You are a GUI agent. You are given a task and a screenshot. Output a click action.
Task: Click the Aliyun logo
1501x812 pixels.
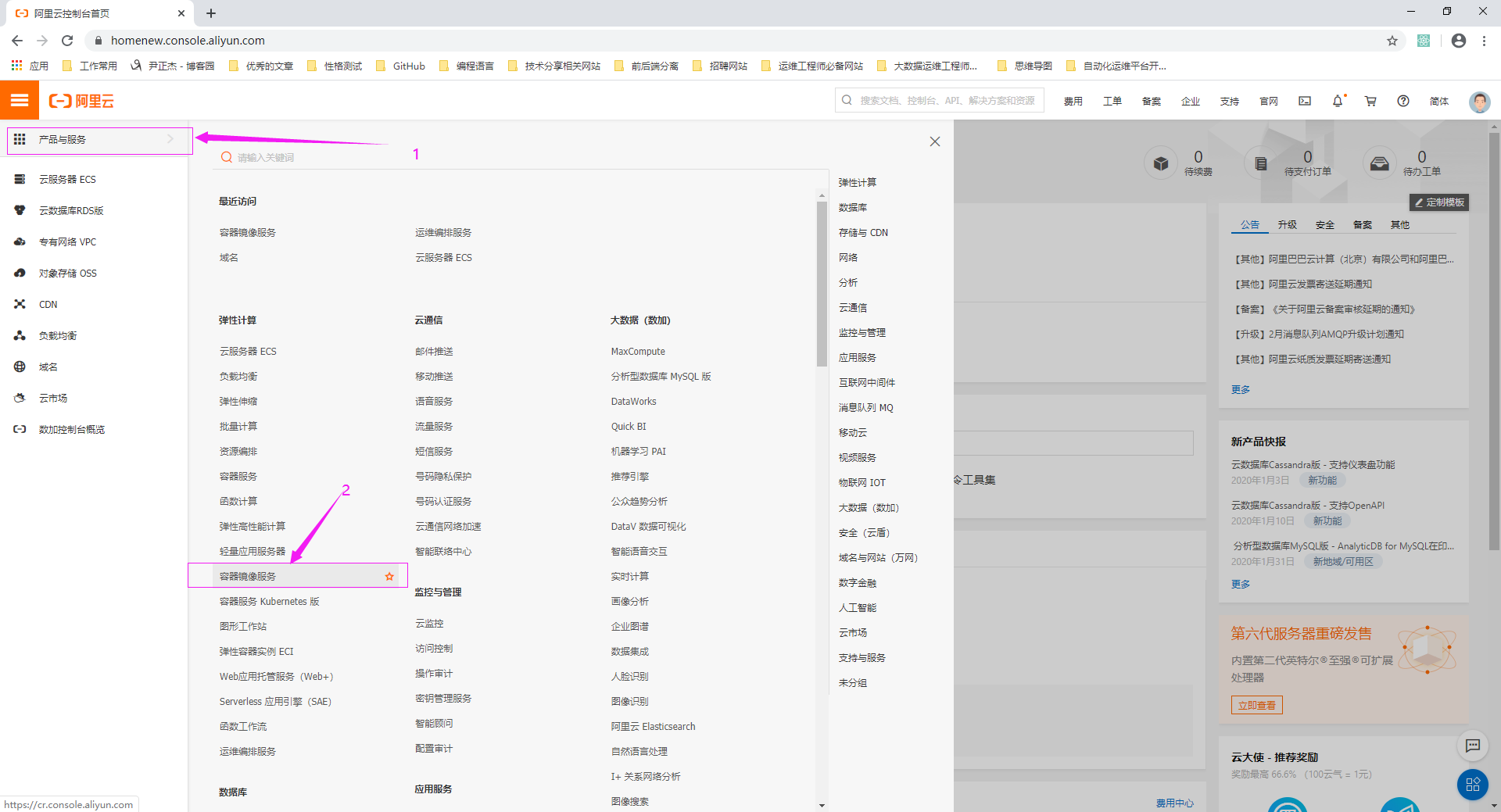(81, 101)
